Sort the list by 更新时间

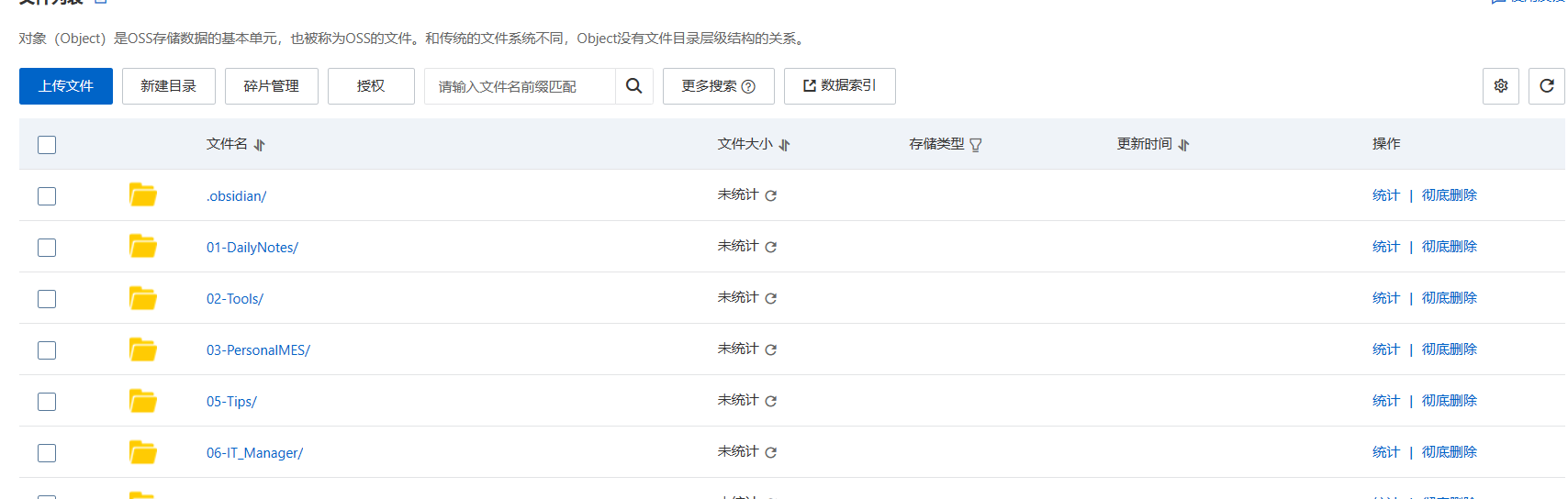pyautogui.click(x=1184, y=145)
